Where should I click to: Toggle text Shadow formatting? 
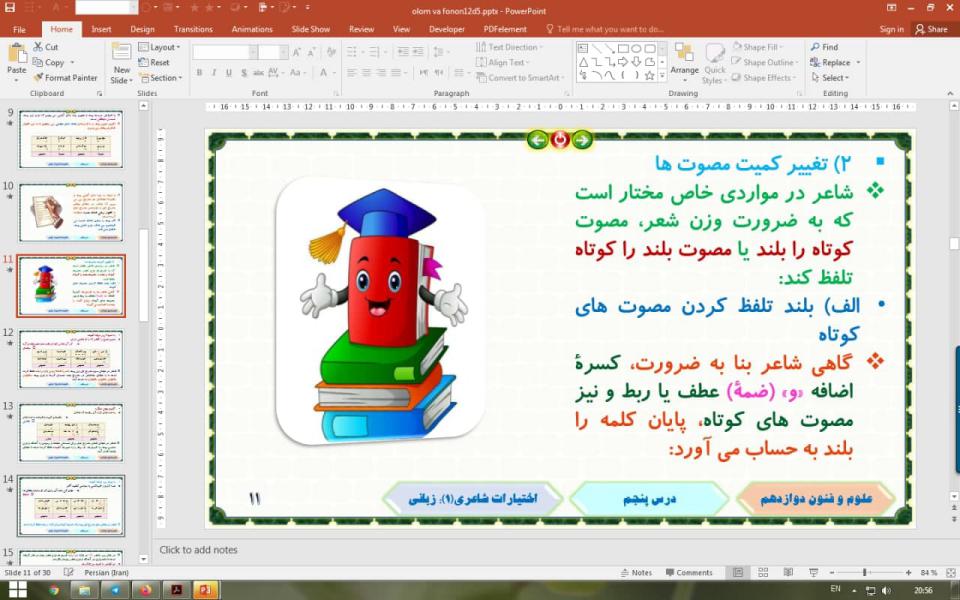click(x=244, y=73)
